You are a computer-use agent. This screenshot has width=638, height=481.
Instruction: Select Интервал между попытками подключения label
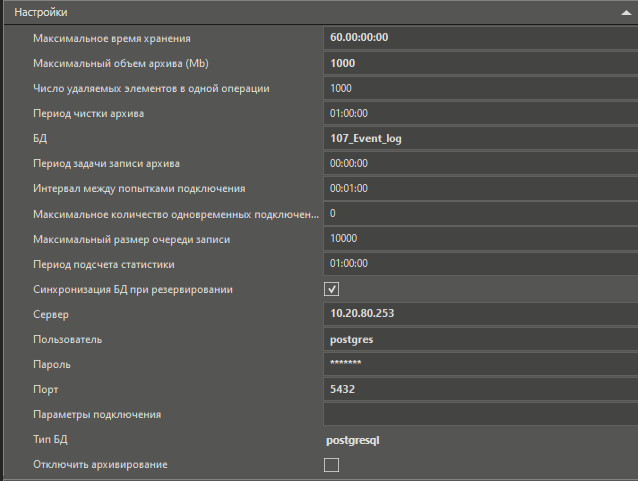tap(139, 189)
